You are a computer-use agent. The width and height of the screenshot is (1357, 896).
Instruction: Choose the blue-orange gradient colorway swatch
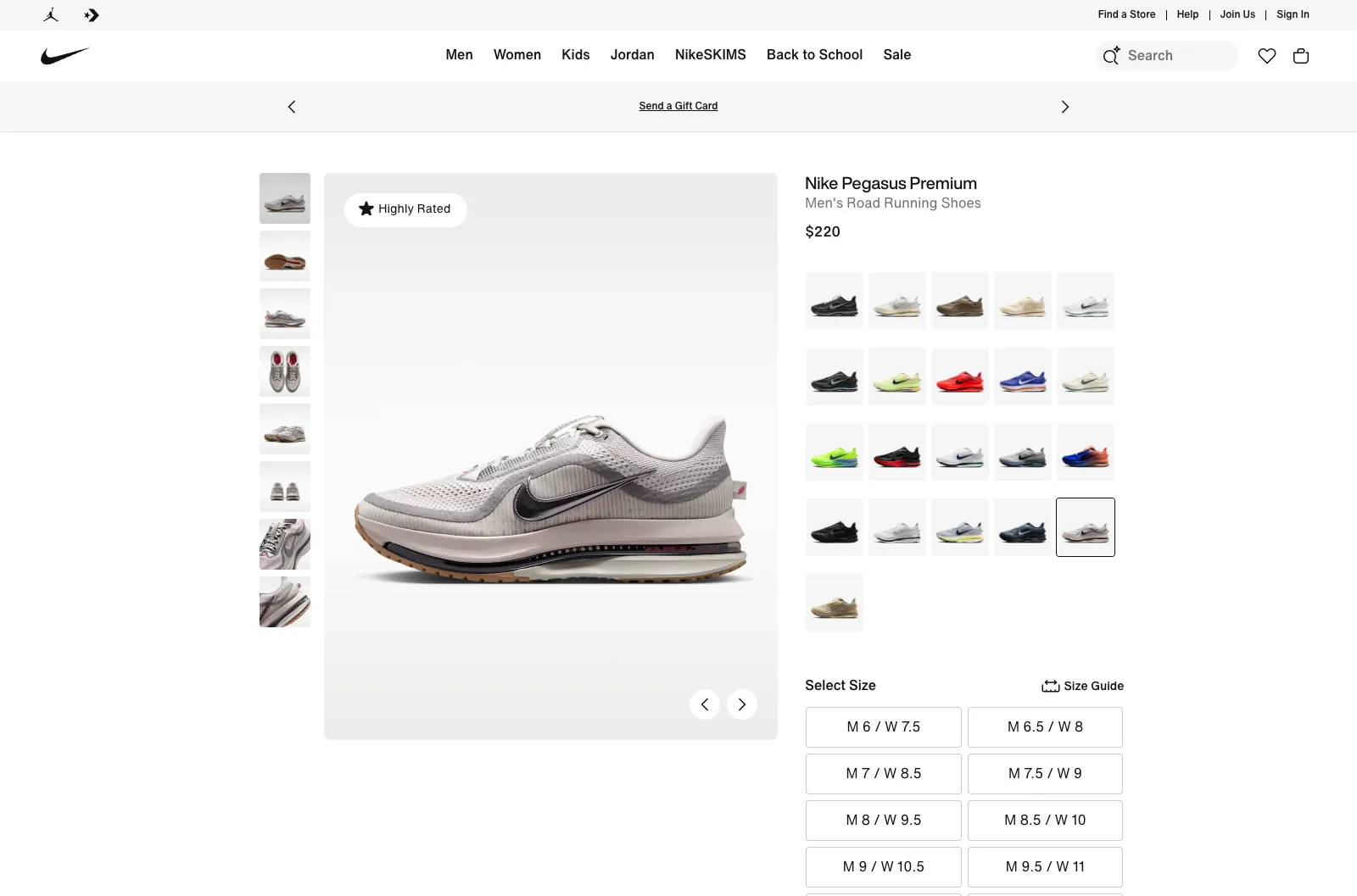[x=1086, y=452]
